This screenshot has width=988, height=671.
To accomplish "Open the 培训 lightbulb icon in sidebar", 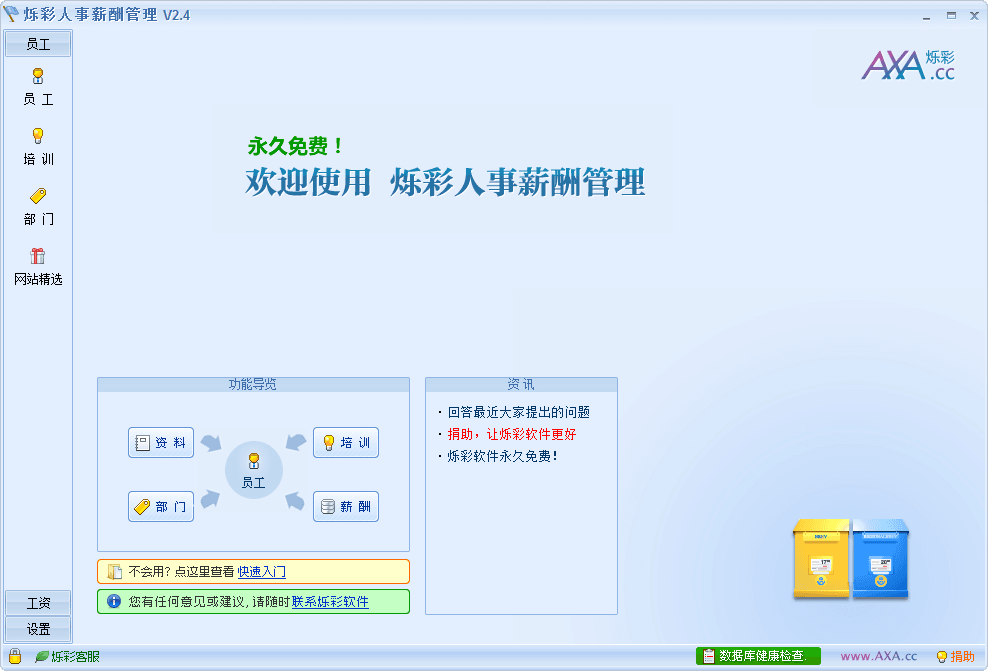I will 38,137.
